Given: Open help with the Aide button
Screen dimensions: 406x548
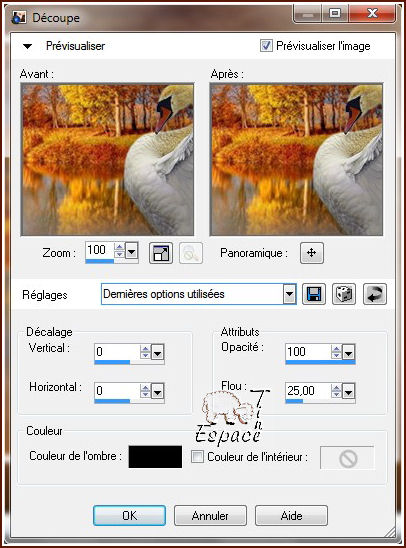Looking at the screenshot, I should click(291, 515).
